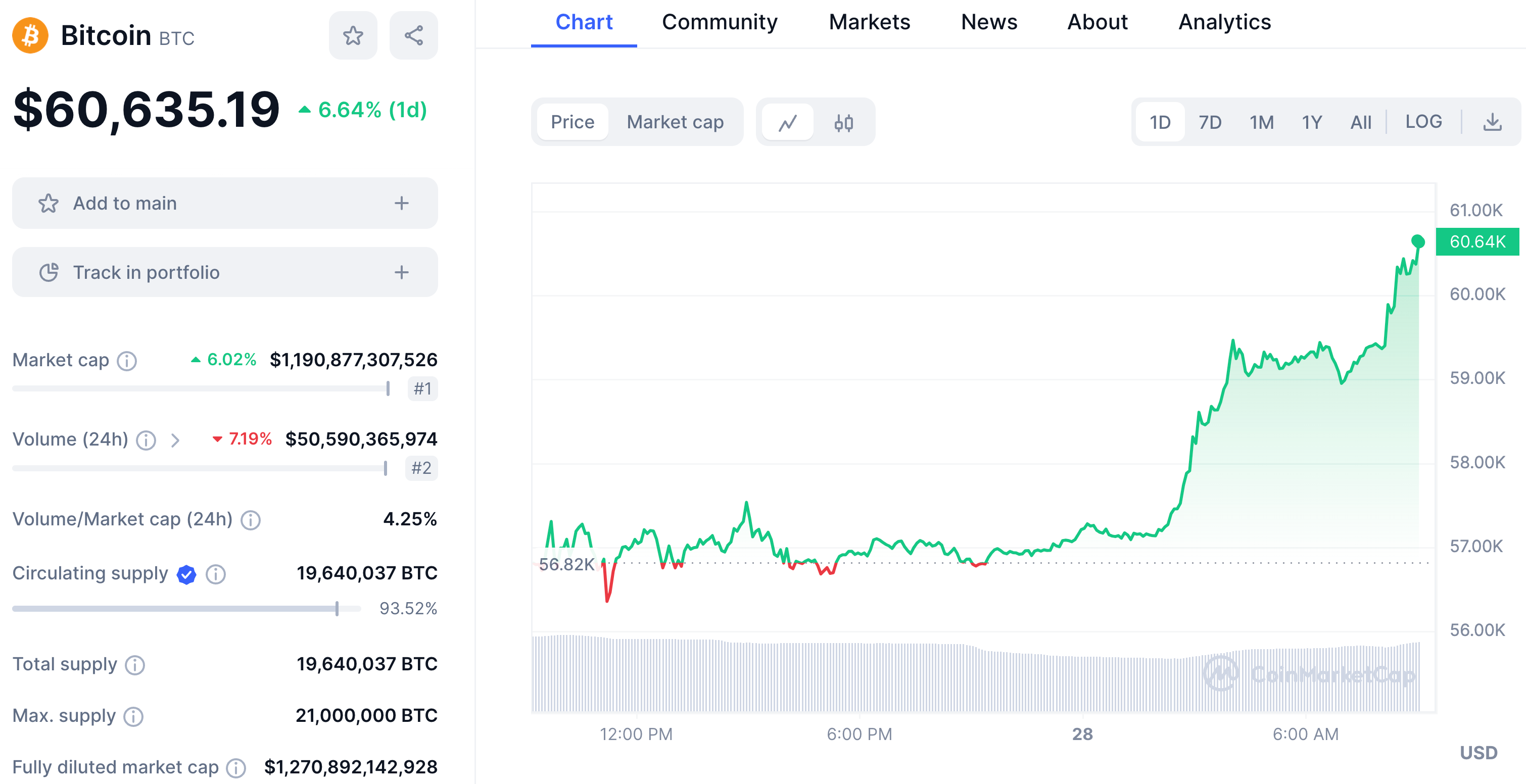Screen dimensions: 1526x784
Task: Click the Bitcoin logo icon
Action: point(30,35)
